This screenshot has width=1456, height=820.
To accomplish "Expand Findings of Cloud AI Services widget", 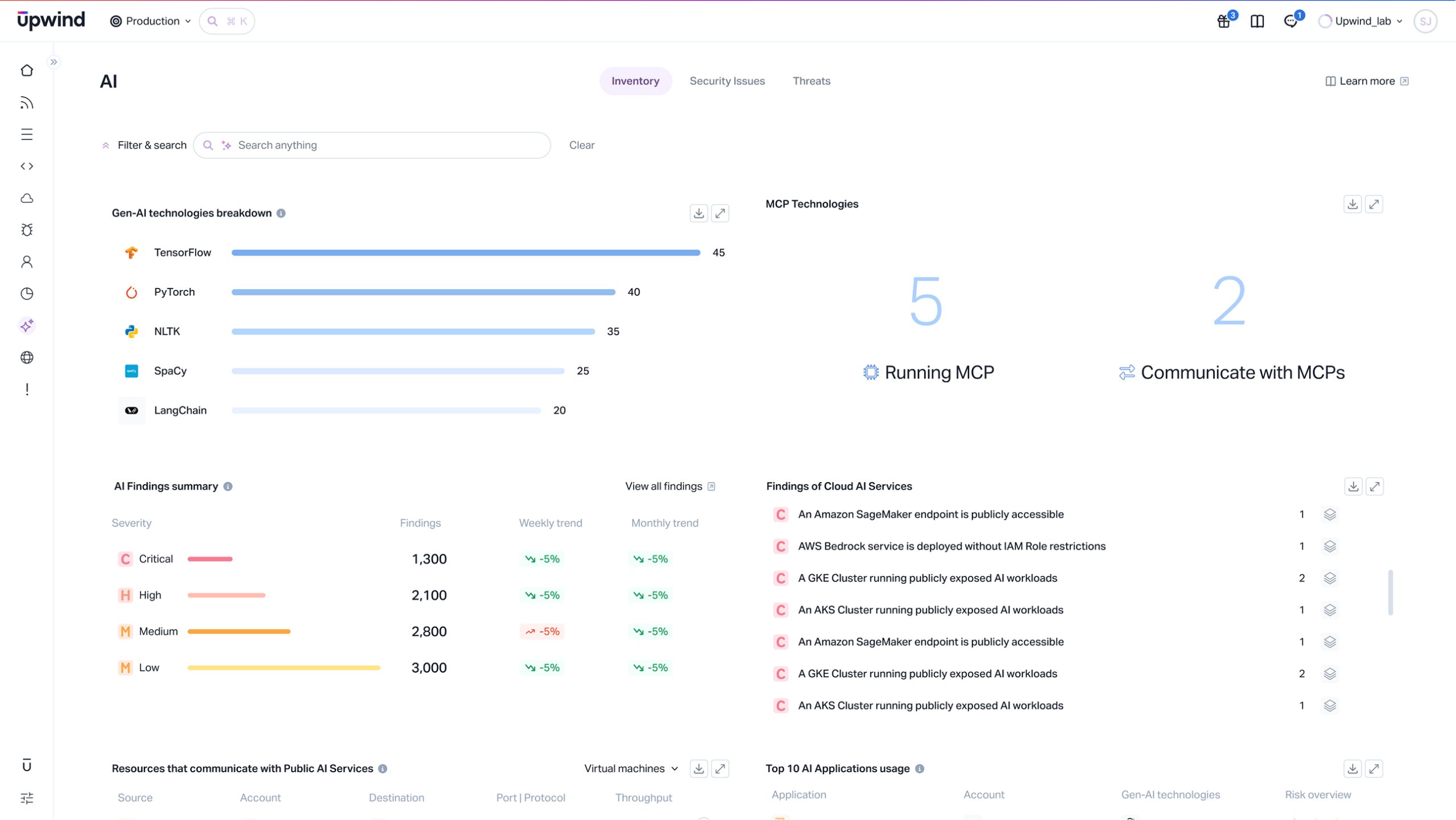I will click(1375, 487).
